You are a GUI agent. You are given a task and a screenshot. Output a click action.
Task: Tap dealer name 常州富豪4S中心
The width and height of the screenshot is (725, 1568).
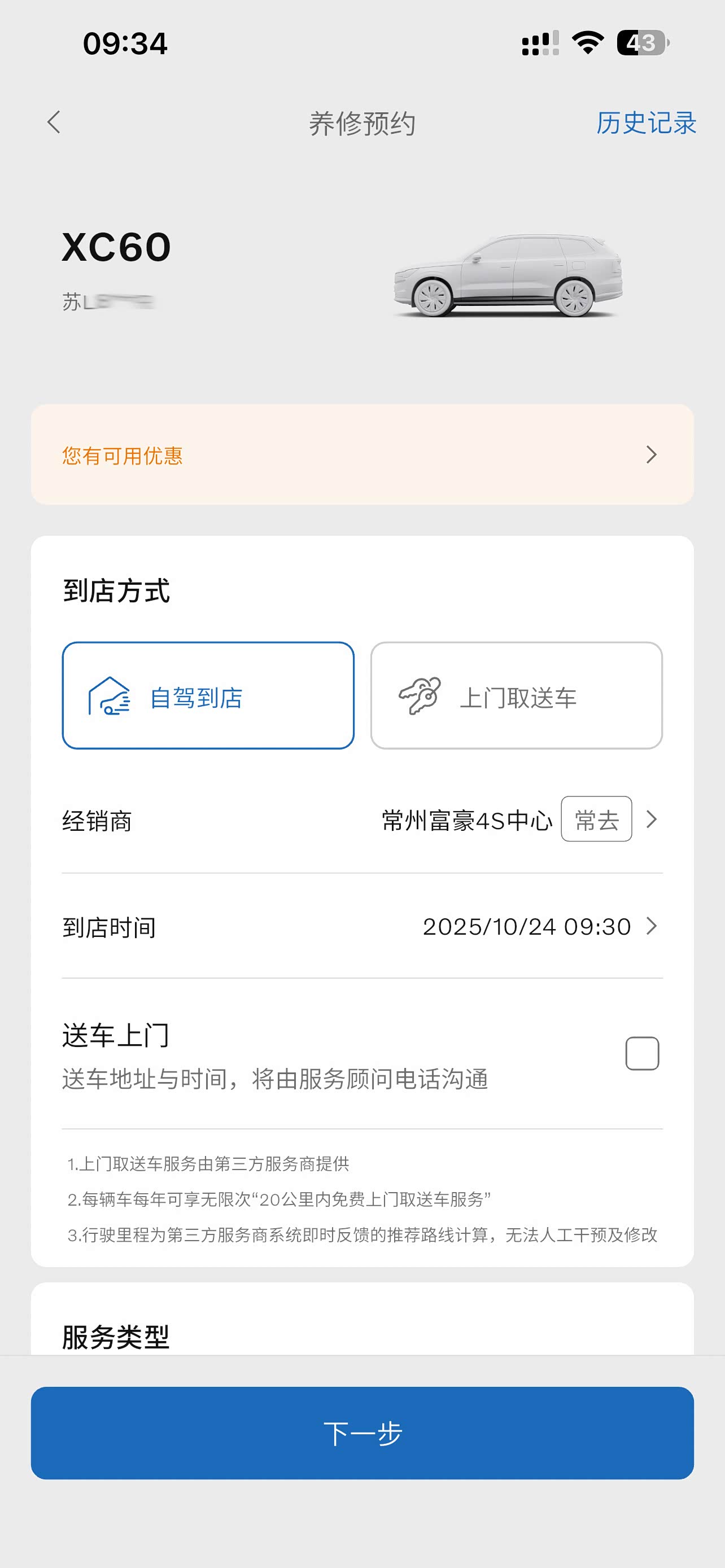[467, 821]
